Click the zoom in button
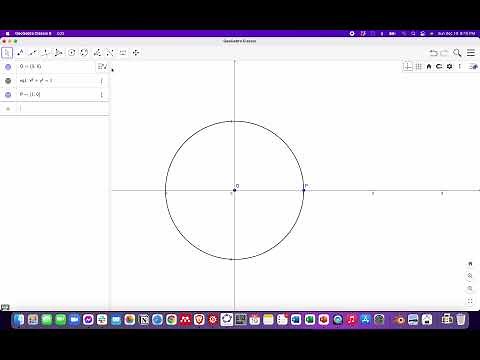The height and width of the screenshot is (360, 480). point(470,276)
